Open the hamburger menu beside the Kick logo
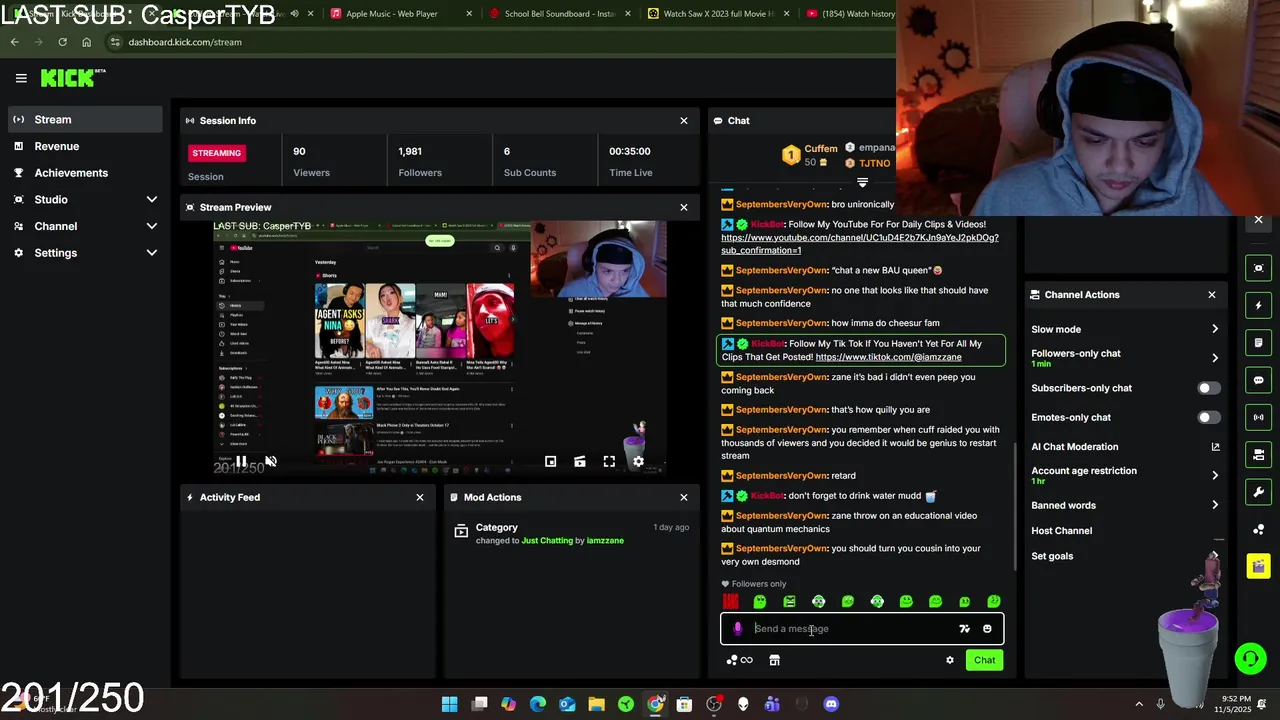Screen dimensions: 1280x720 click(21, 78)
